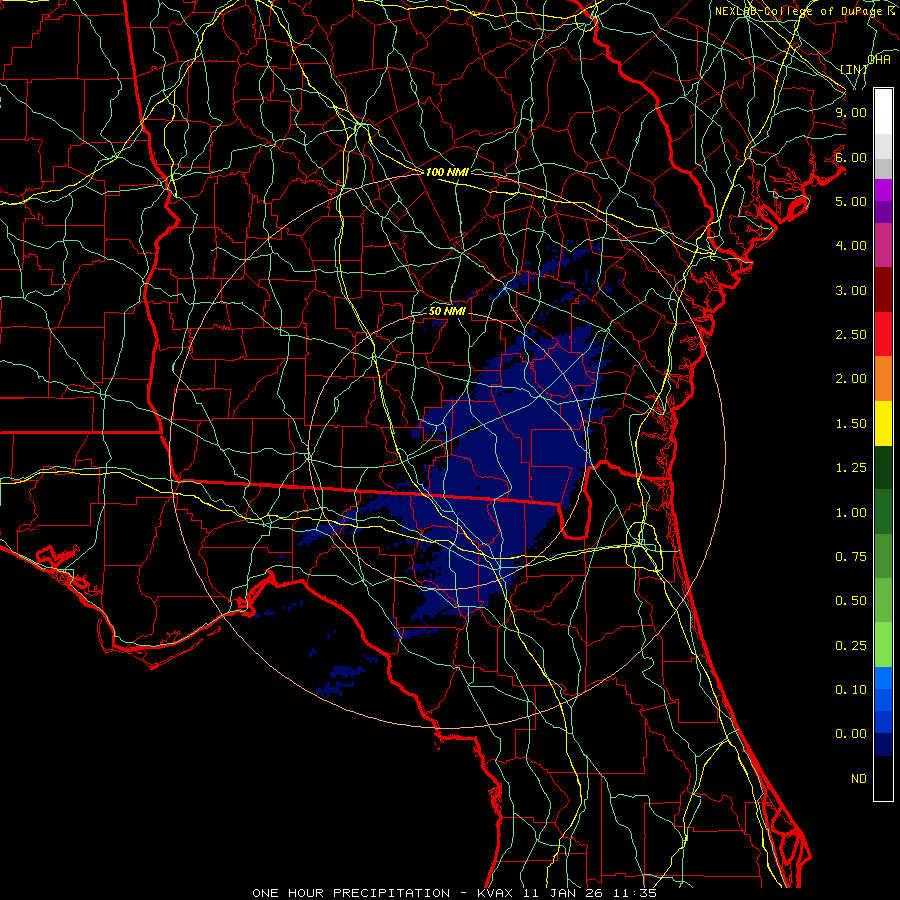Select the 0.75 legend value
The width and height of the screenshot is (900, 900).
point(851,557)
